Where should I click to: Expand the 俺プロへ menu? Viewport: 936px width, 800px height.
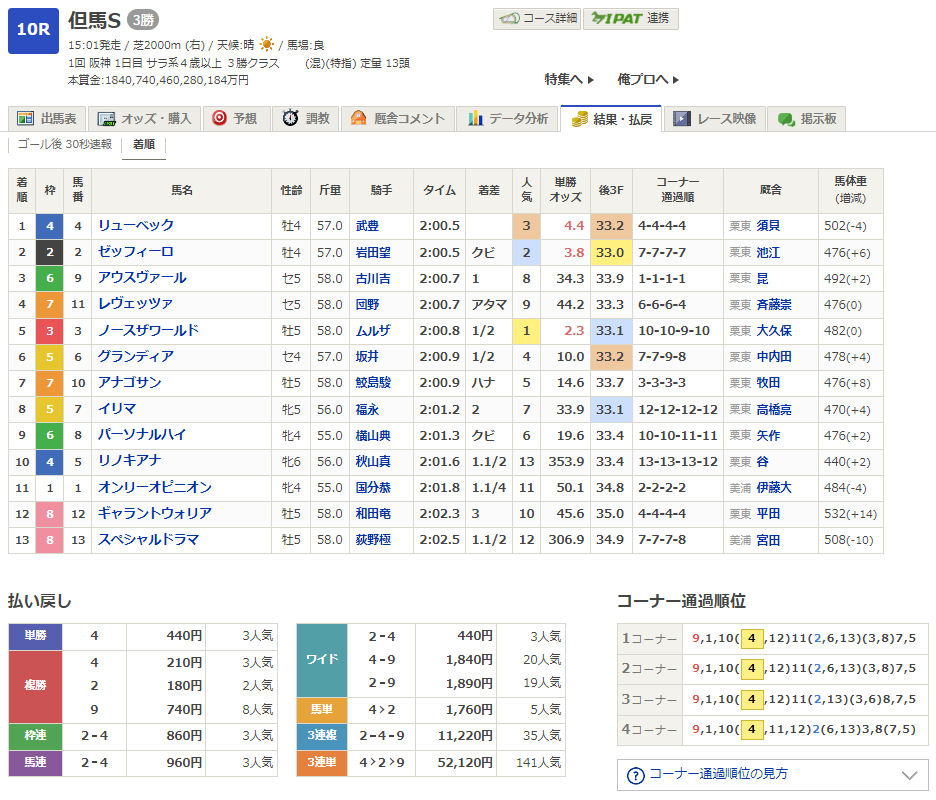coord(648,79)
